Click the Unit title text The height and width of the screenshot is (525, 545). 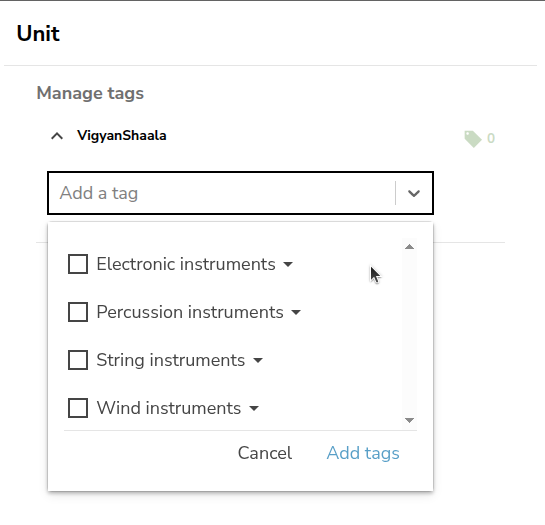tap(38, 34)
